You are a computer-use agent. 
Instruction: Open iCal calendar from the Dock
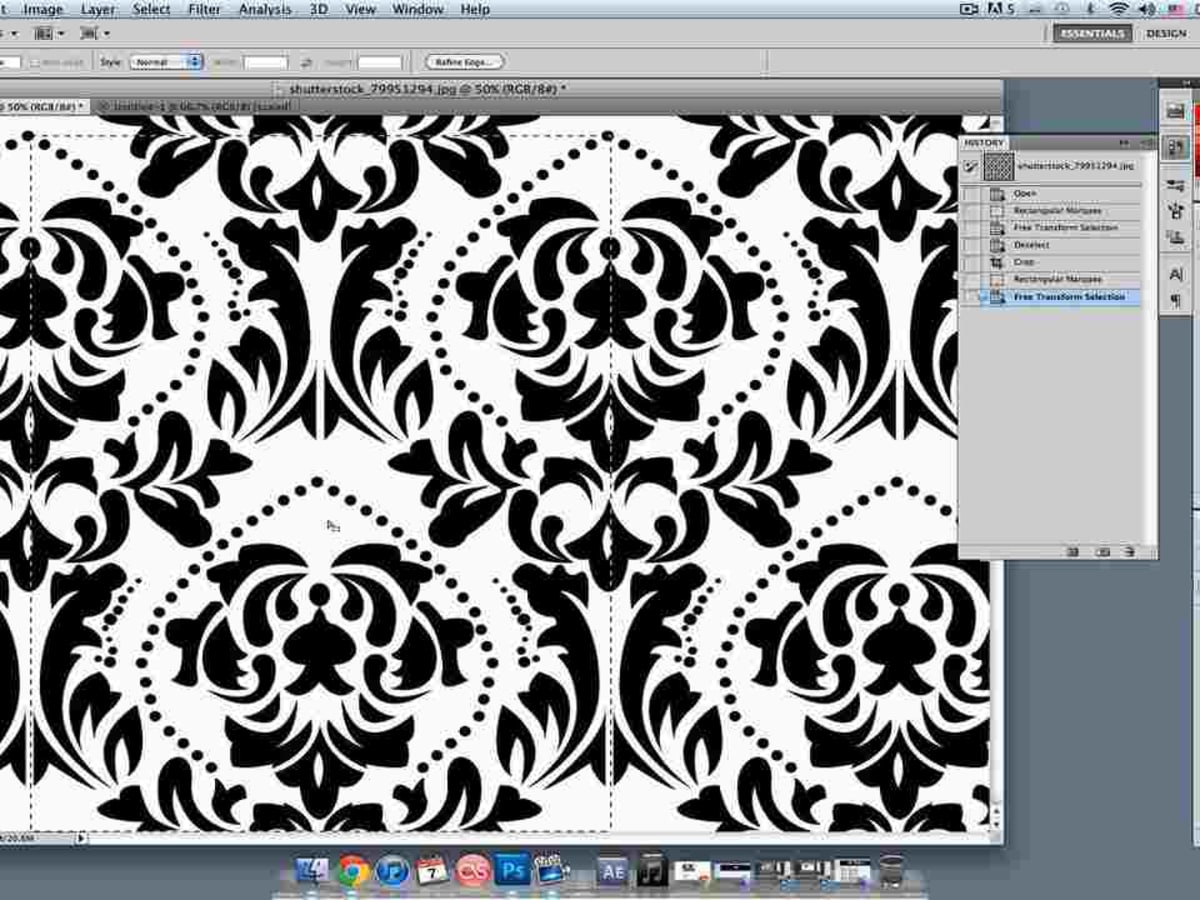click(x=433, y=871)
